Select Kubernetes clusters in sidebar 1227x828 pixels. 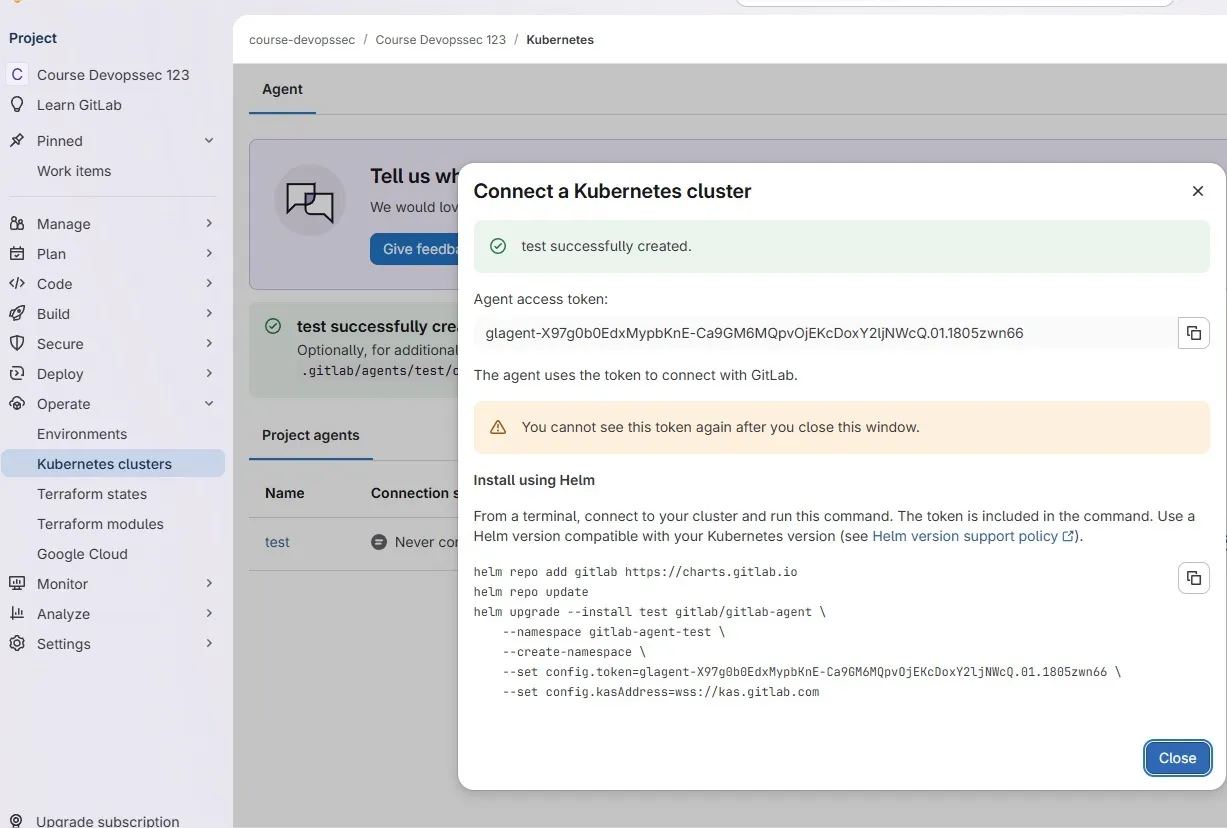(x=112, y=464)
